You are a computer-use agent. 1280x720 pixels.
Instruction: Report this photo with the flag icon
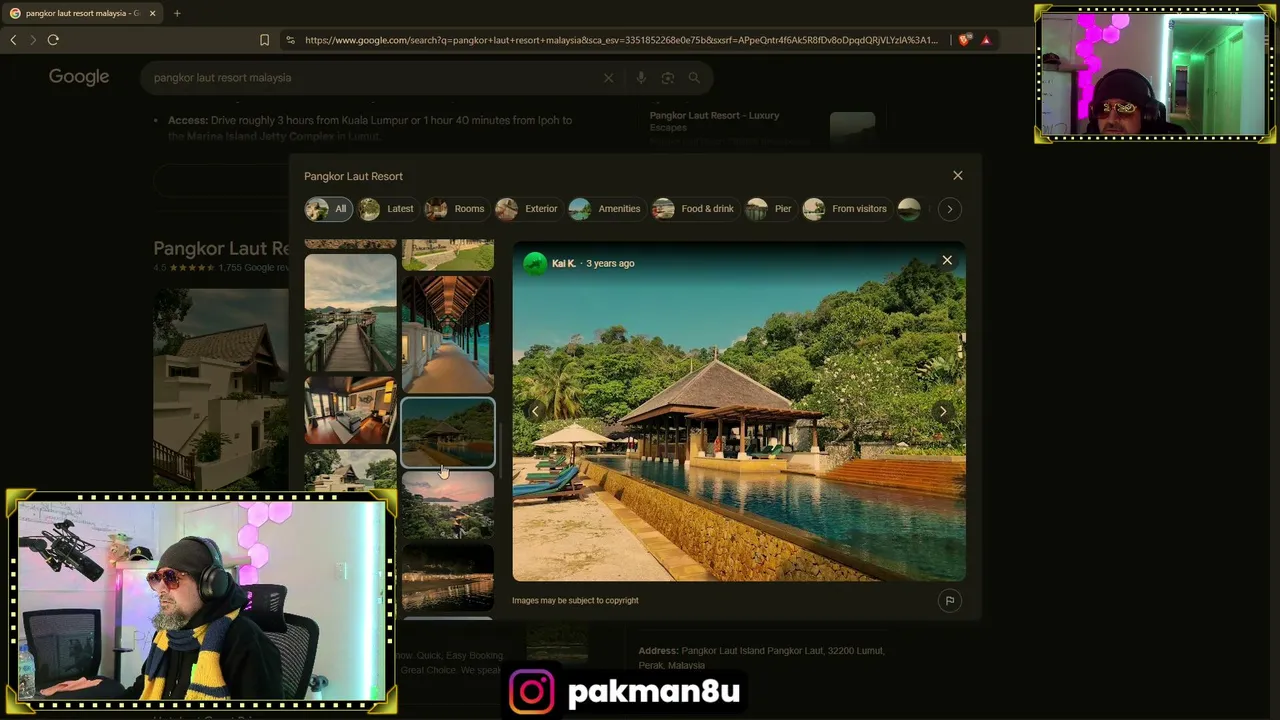[950, 601]
